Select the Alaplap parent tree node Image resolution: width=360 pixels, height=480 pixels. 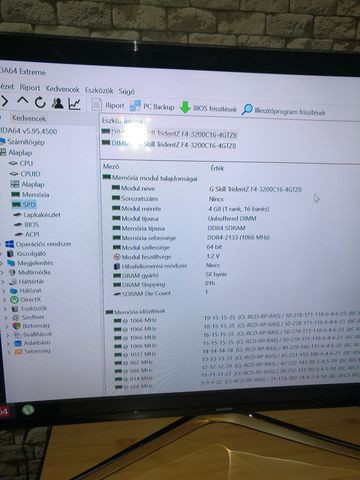[x=16, y=153]
